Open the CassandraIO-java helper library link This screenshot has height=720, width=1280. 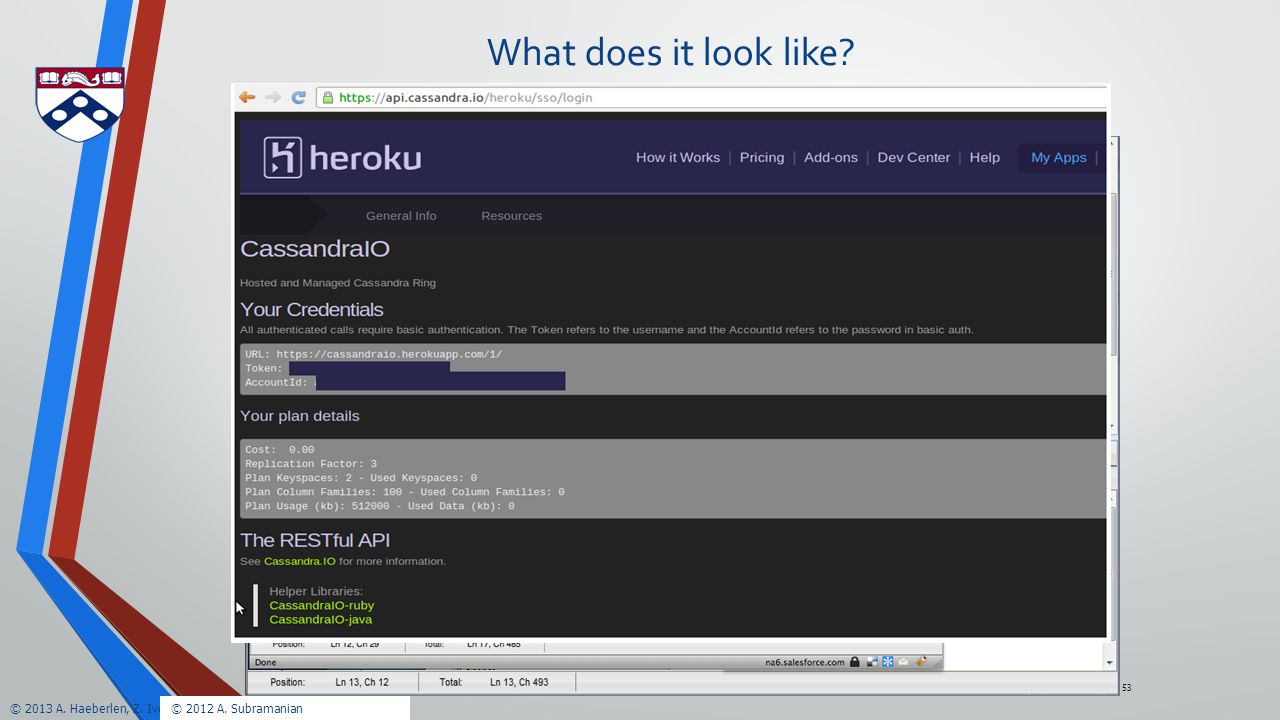(x=321, y=619)
